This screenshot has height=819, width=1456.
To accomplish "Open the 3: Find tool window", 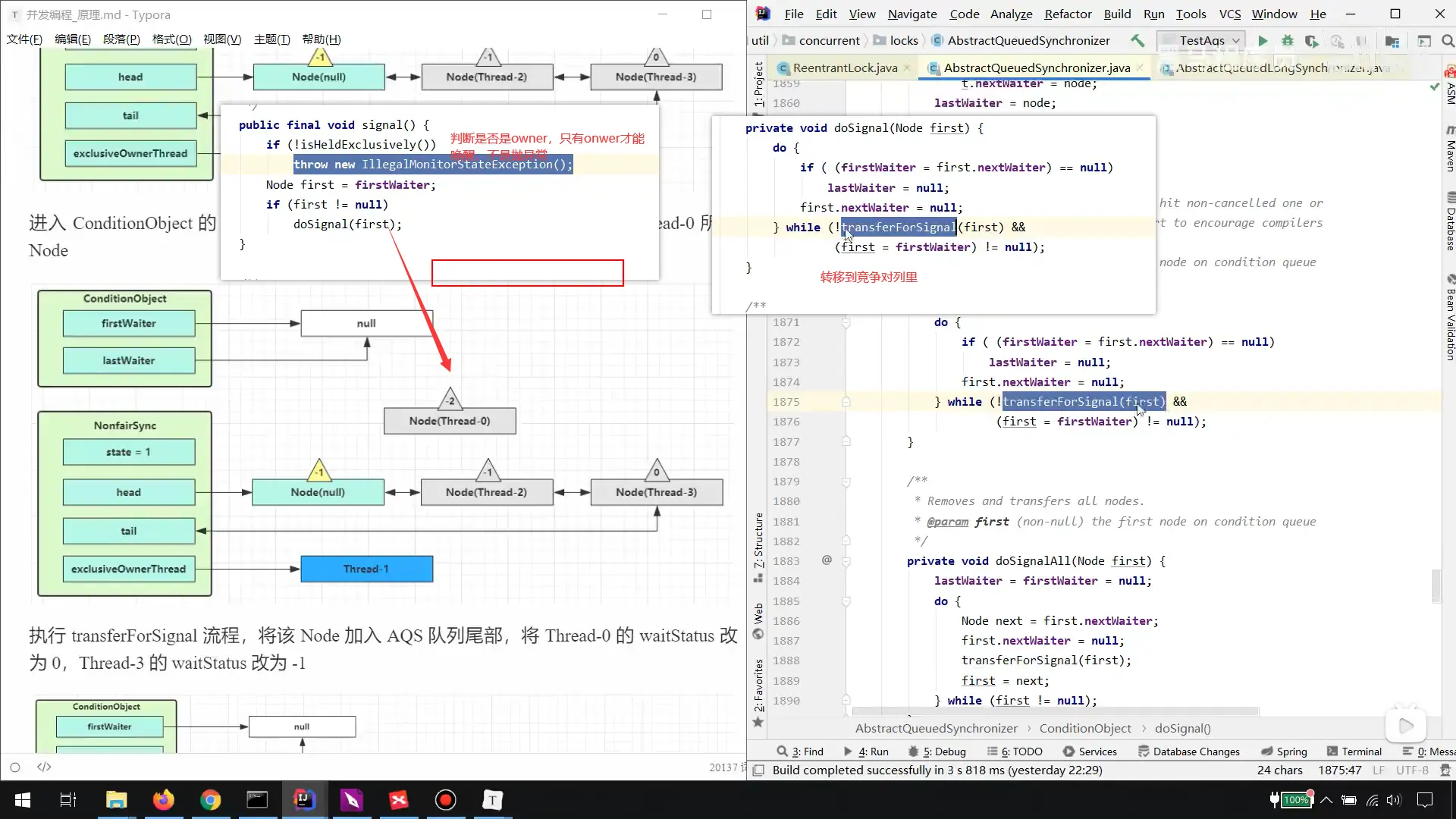I will point(800,752).
